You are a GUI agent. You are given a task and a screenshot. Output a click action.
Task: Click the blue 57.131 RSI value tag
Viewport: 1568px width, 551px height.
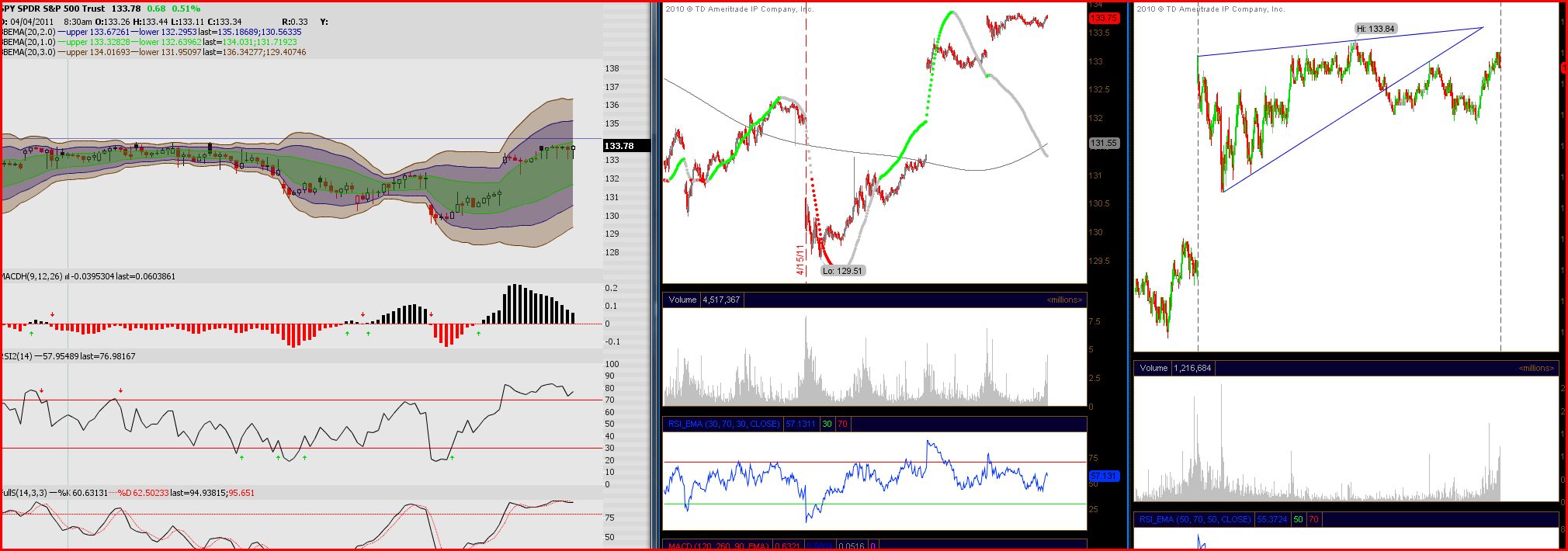(1104, 476)
